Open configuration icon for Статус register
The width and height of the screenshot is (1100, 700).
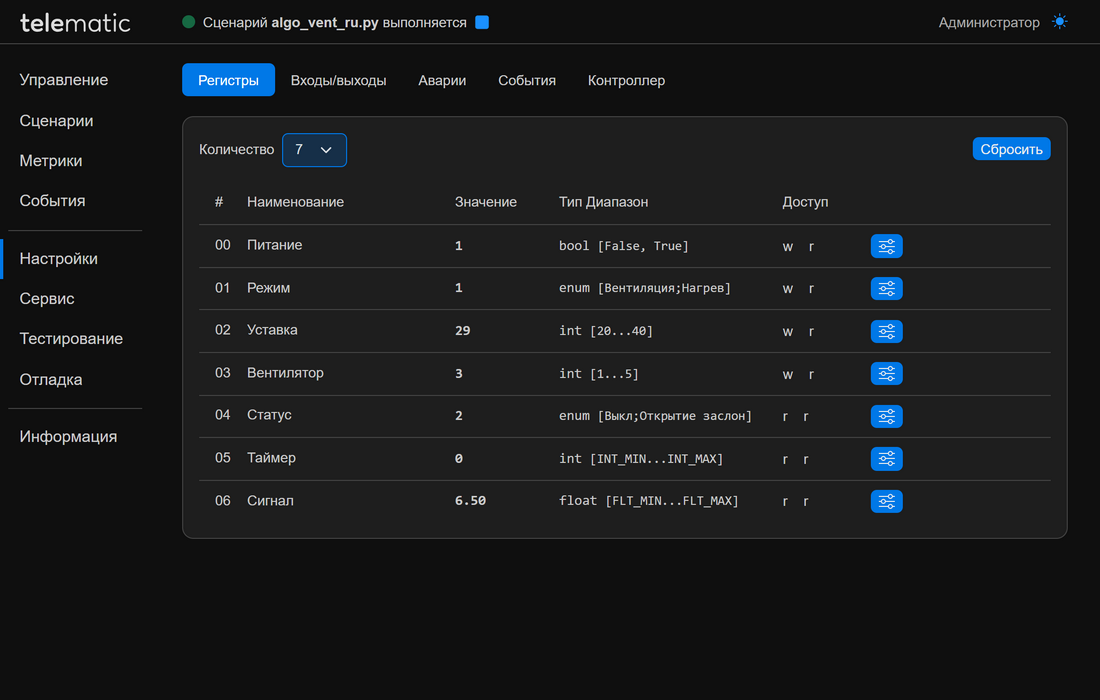pyautogui.click(x=886, y=416)
